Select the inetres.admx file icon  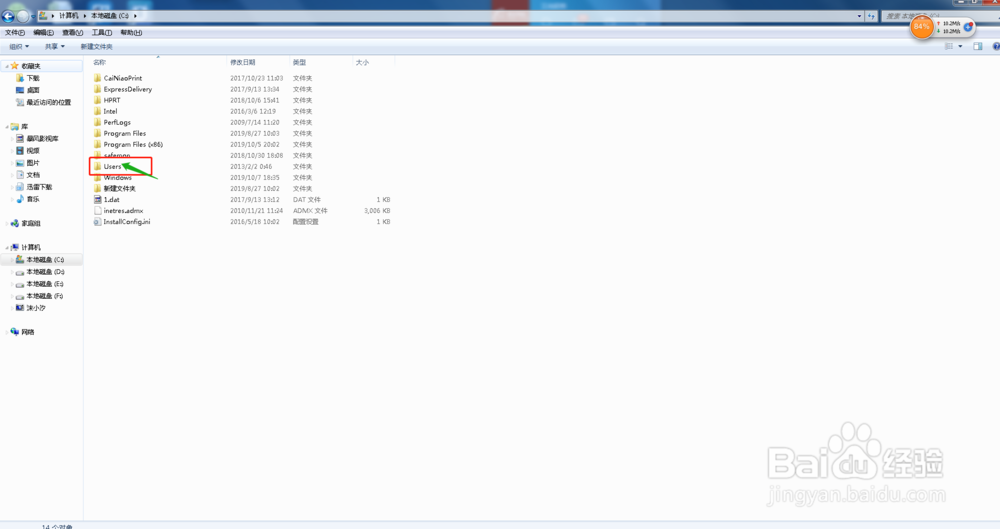pos(98,211)
